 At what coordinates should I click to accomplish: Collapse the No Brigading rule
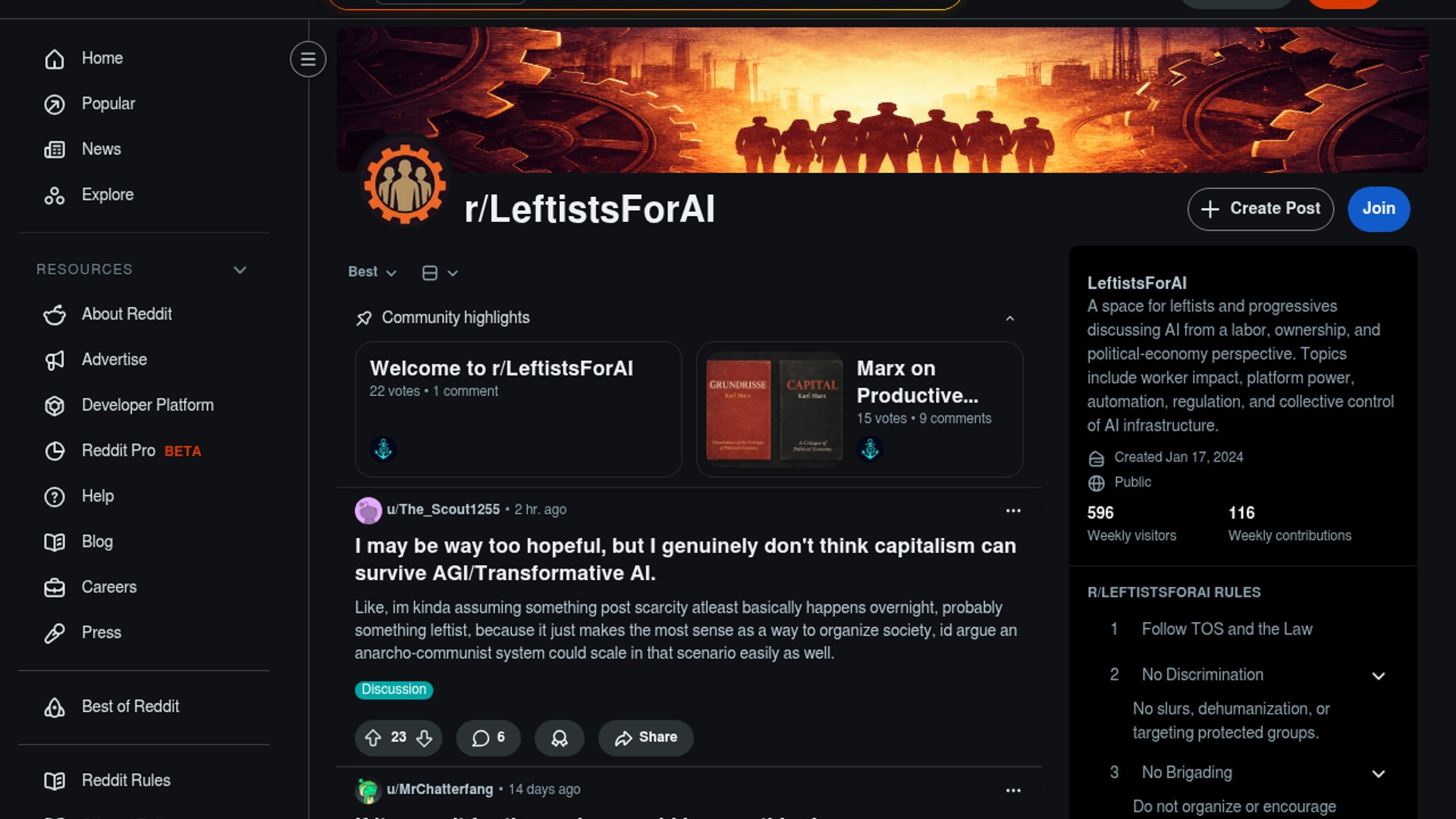(x=1378, y=773)
